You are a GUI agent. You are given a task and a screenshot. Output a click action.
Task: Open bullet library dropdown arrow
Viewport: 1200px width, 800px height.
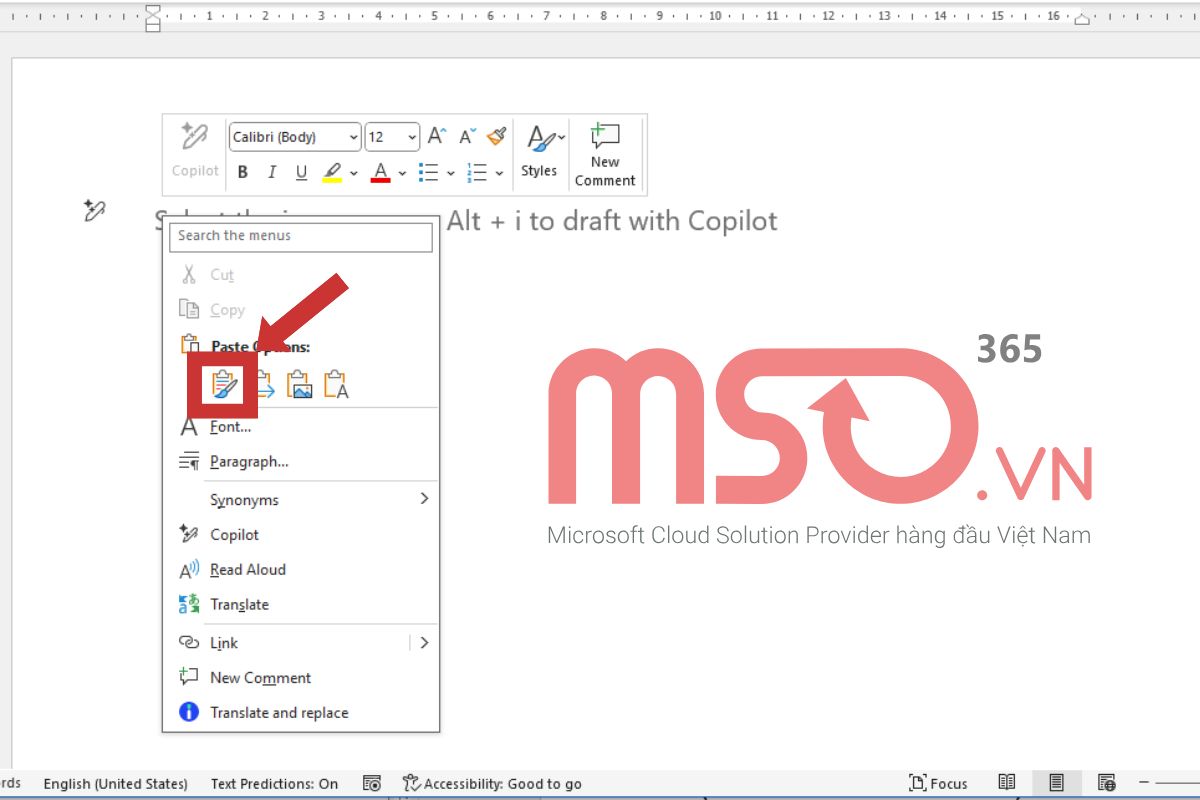[451, 174]
